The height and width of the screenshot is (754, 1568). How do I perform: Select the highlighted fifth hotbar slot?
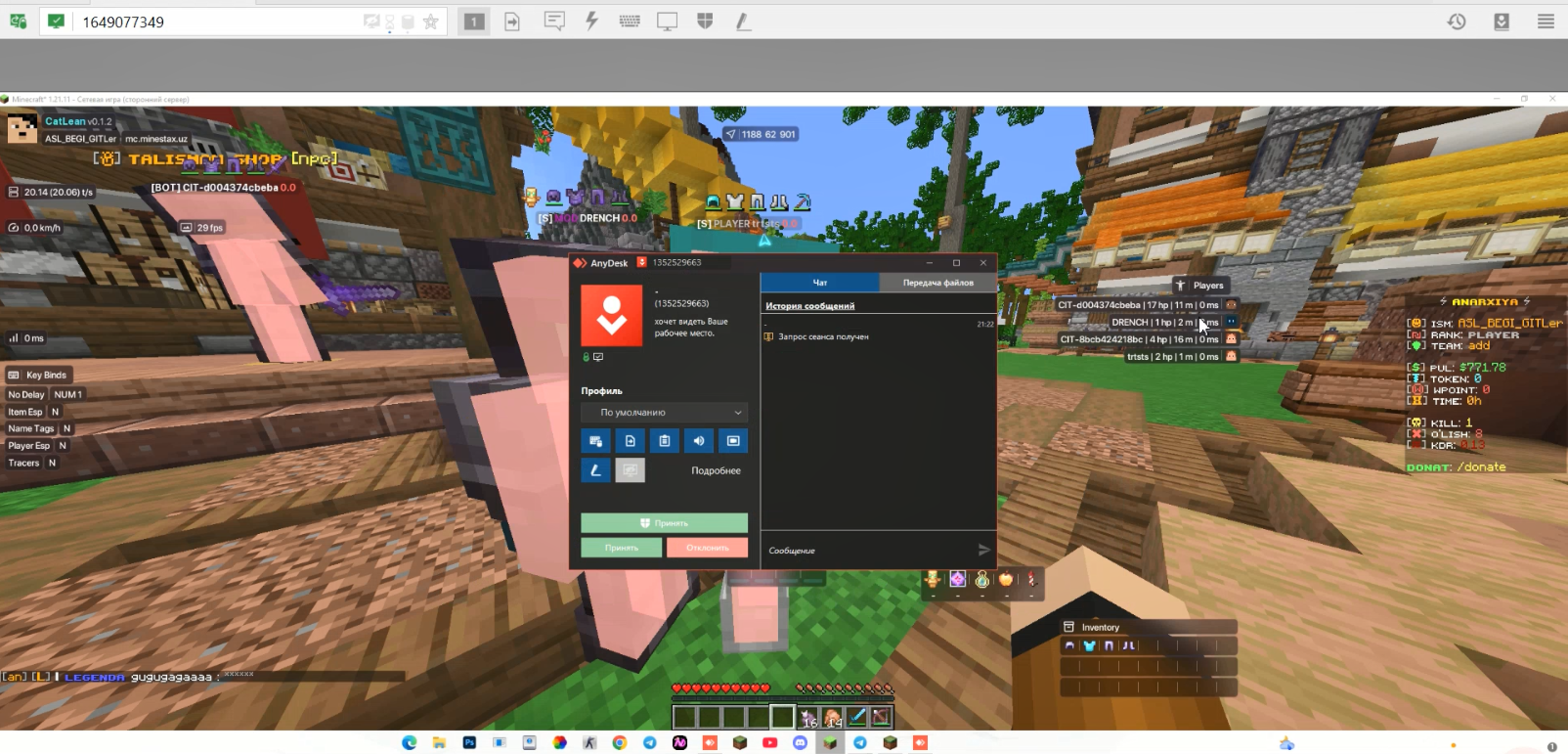tap(782, 717)
